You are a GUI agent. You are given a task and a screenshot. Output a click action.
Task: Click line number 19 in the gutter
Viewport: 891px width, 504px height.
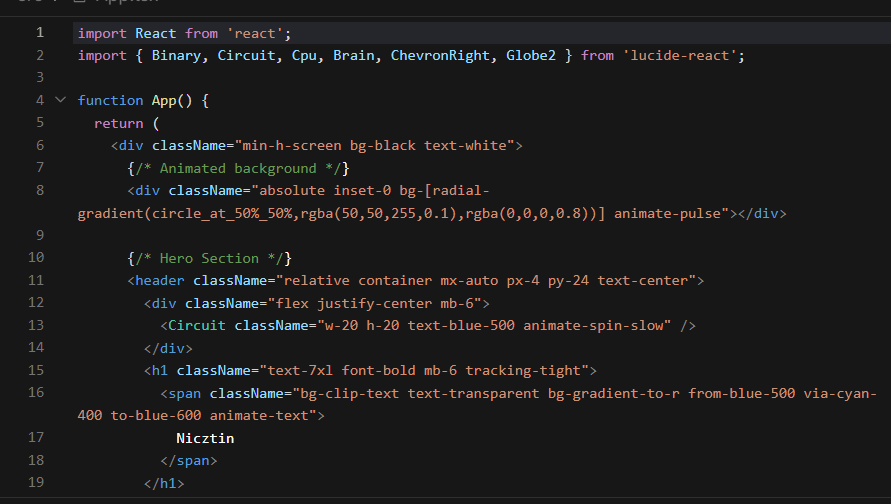36,482
